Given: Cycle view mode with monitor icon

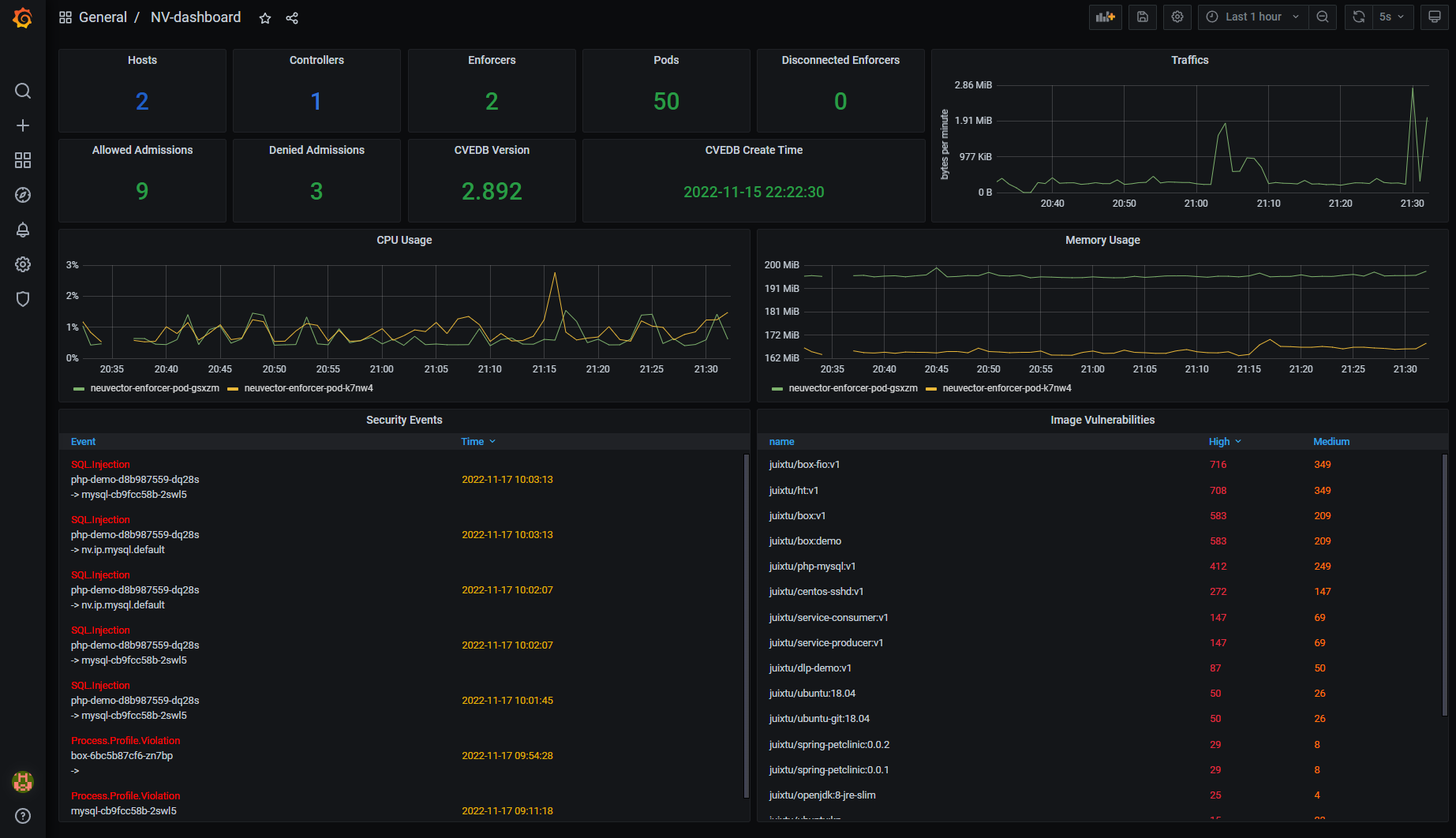Looking at the screenshot, I should [1435, 17].
